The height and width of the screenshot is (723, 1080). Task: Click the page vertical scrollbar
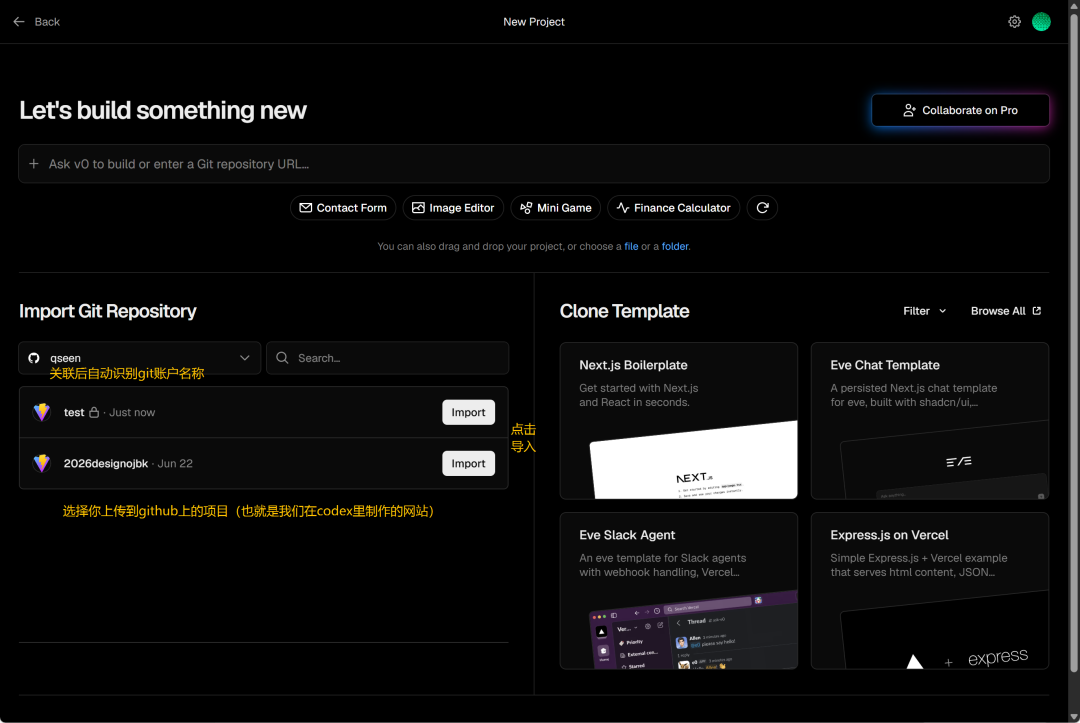(x=1074, y=344)
